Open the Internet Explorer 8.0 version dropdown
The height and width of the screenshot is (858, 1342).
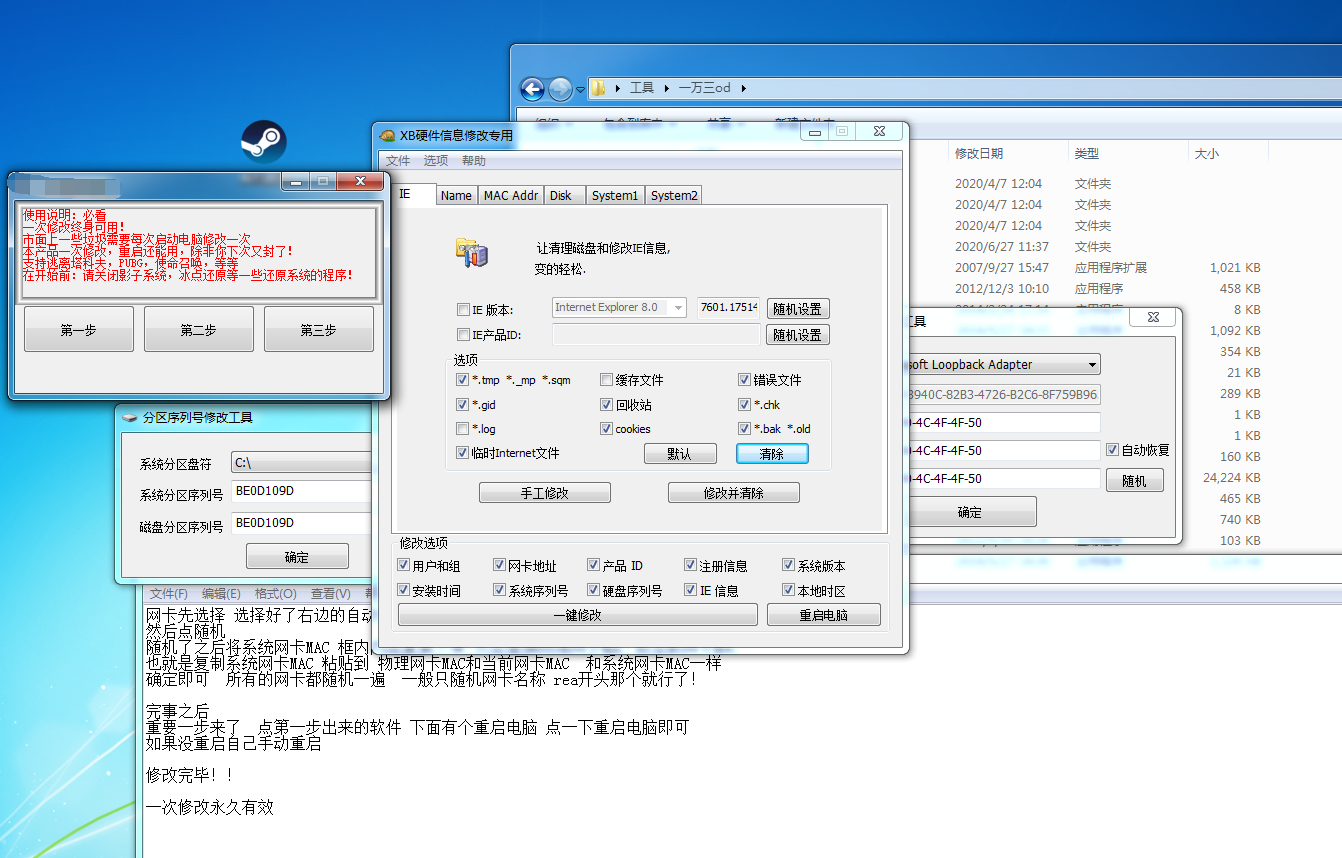[x=679, y=308]
